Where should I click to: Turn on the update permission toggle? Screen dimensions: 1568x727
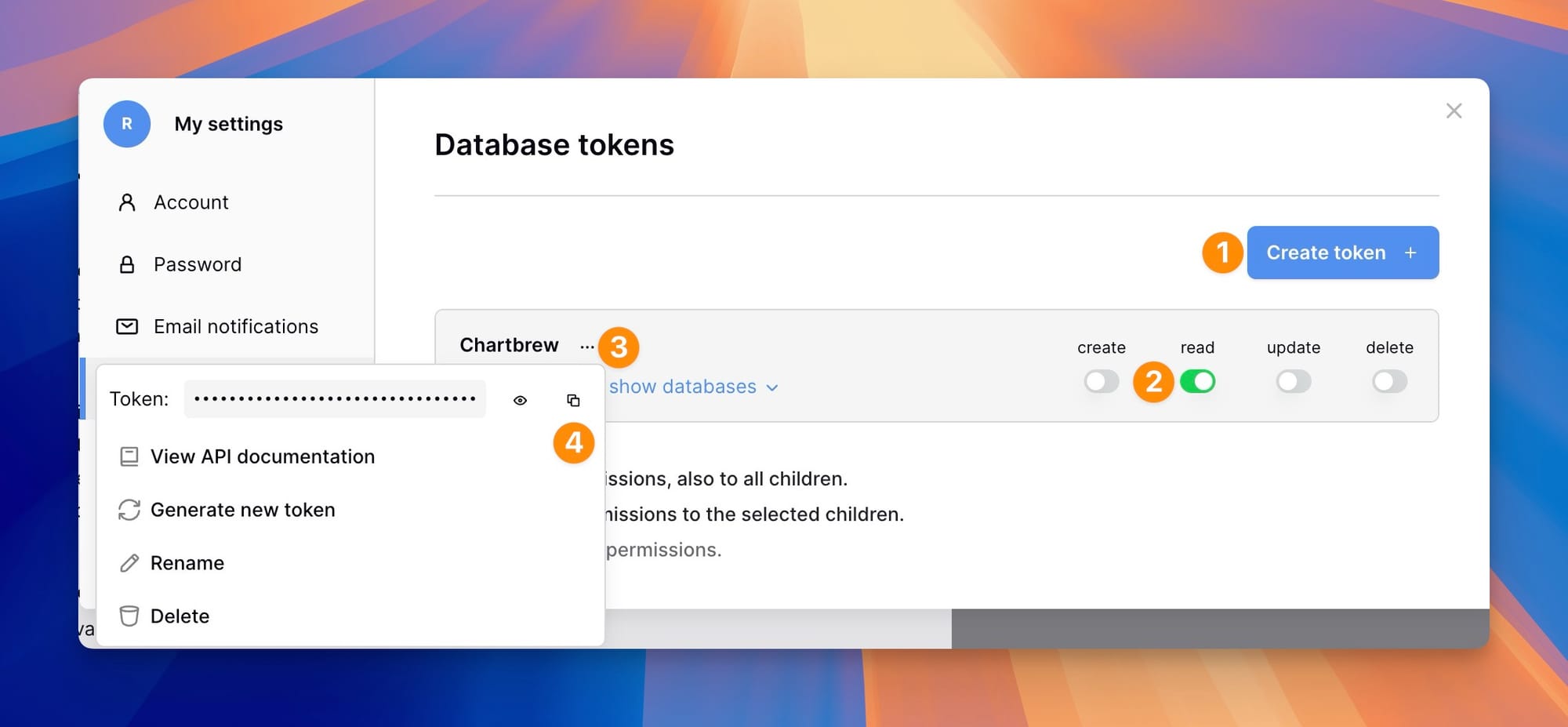pyautogui.click(x=1293, y=382)
